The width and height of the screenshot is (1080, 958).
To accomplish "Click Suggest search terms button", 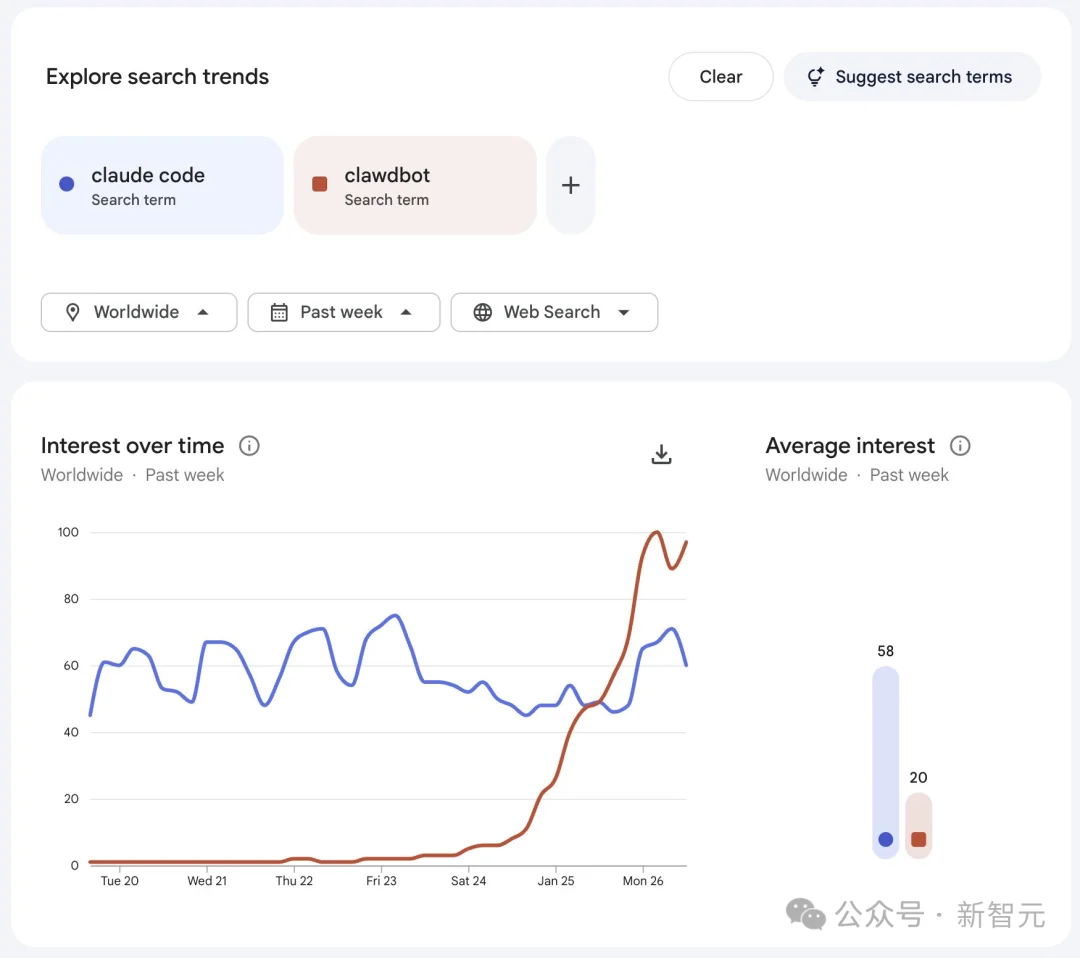I will (911, 77).
